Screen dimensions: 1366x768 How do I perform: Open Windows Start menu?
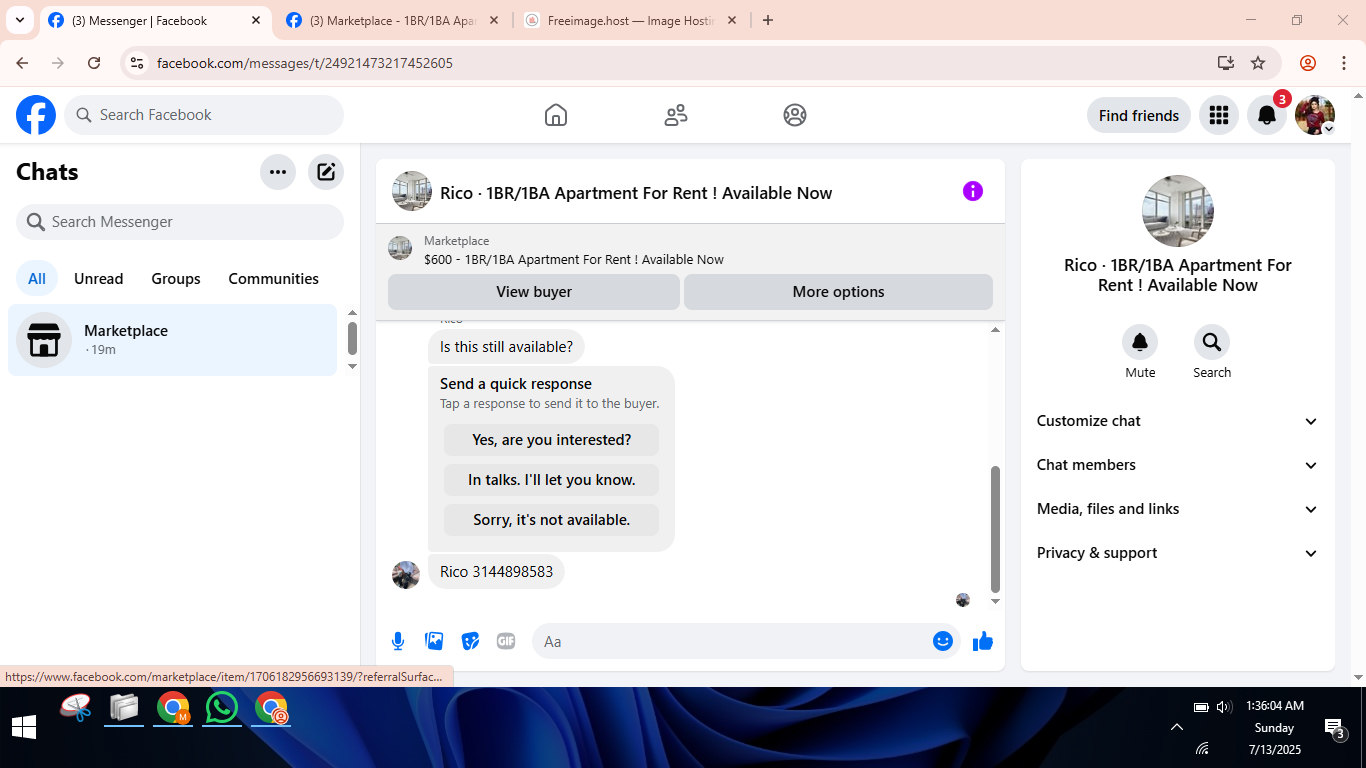24,727
